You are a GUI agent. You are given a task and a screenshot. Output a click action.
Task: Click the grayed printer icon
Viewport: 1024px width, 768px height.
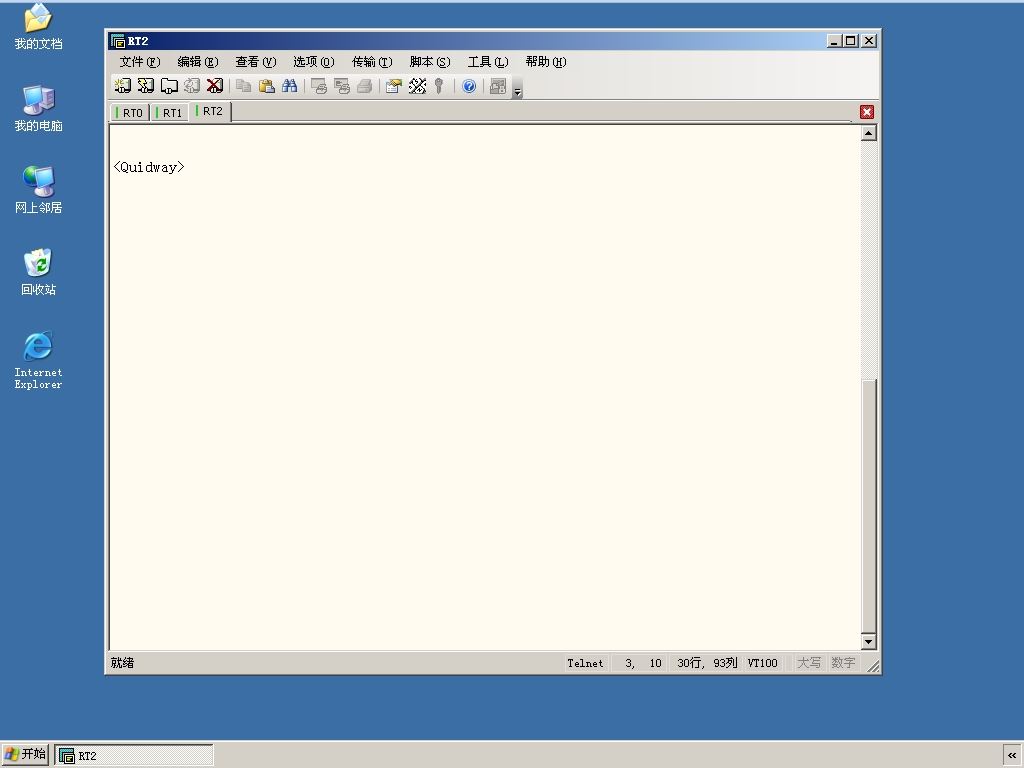point(364,86)
